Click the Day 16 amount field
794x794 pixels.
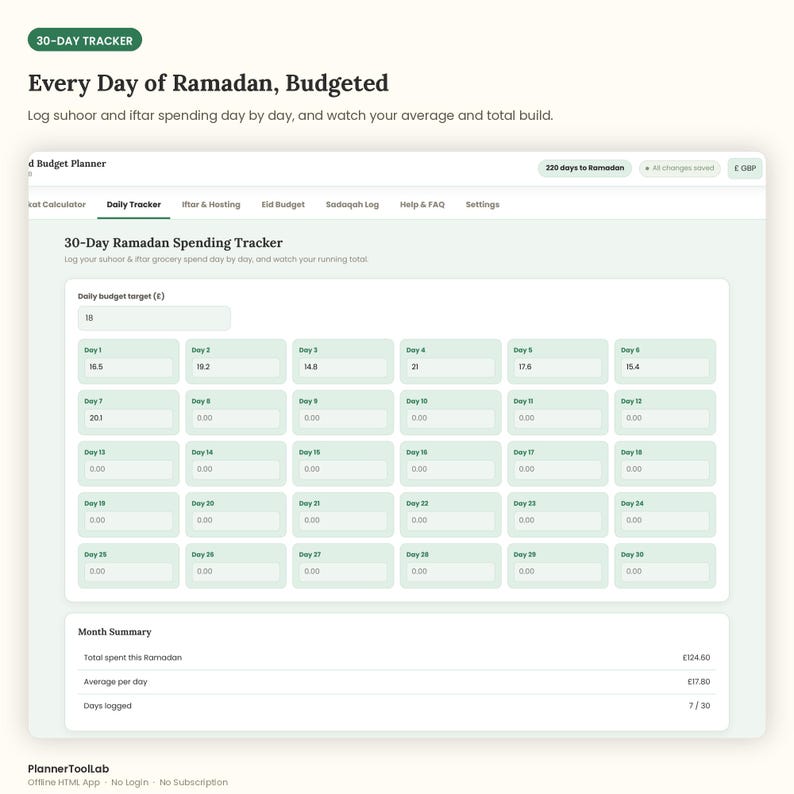(x=451, y=469)
